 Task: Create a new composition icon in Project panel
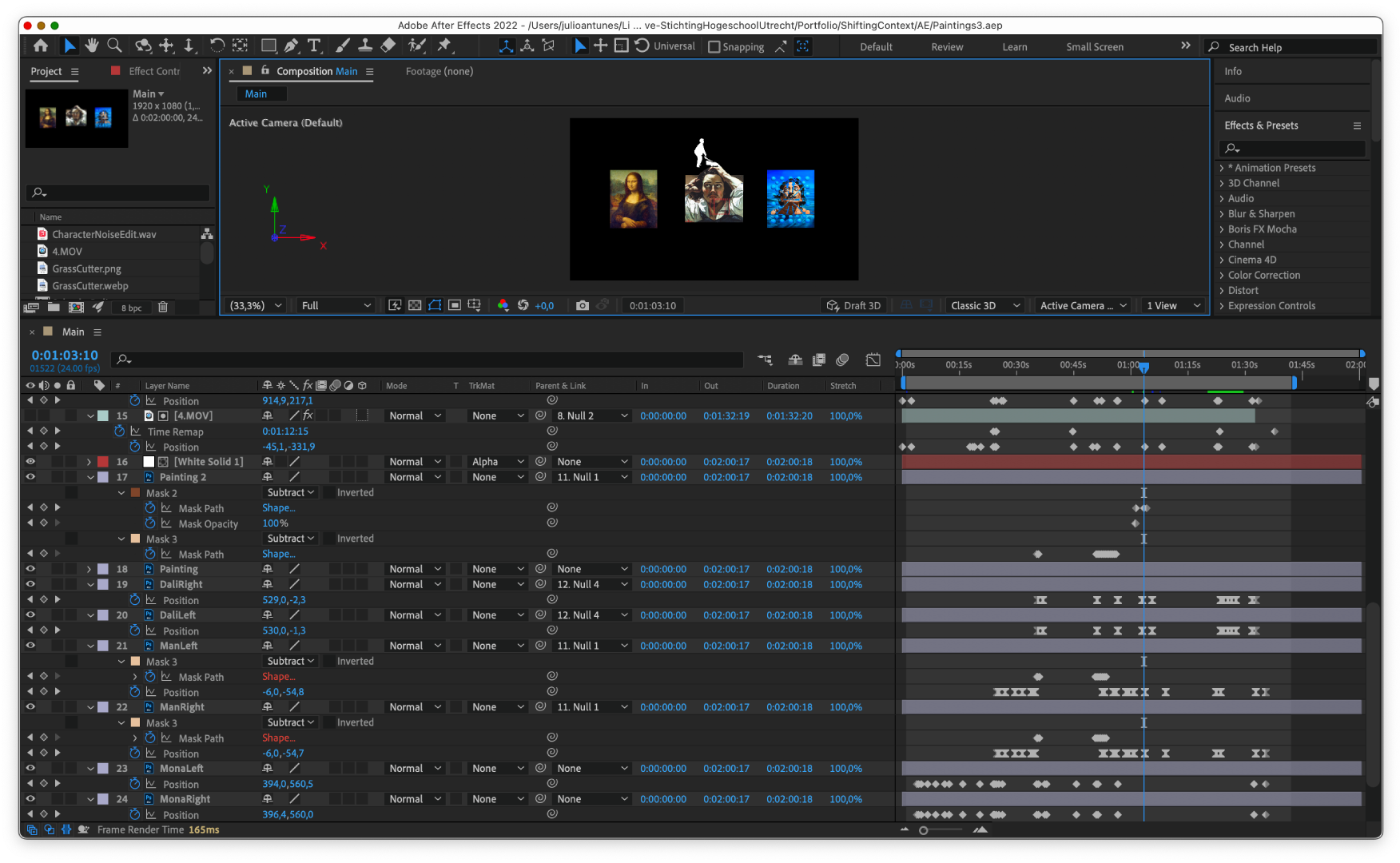[77, 307]
